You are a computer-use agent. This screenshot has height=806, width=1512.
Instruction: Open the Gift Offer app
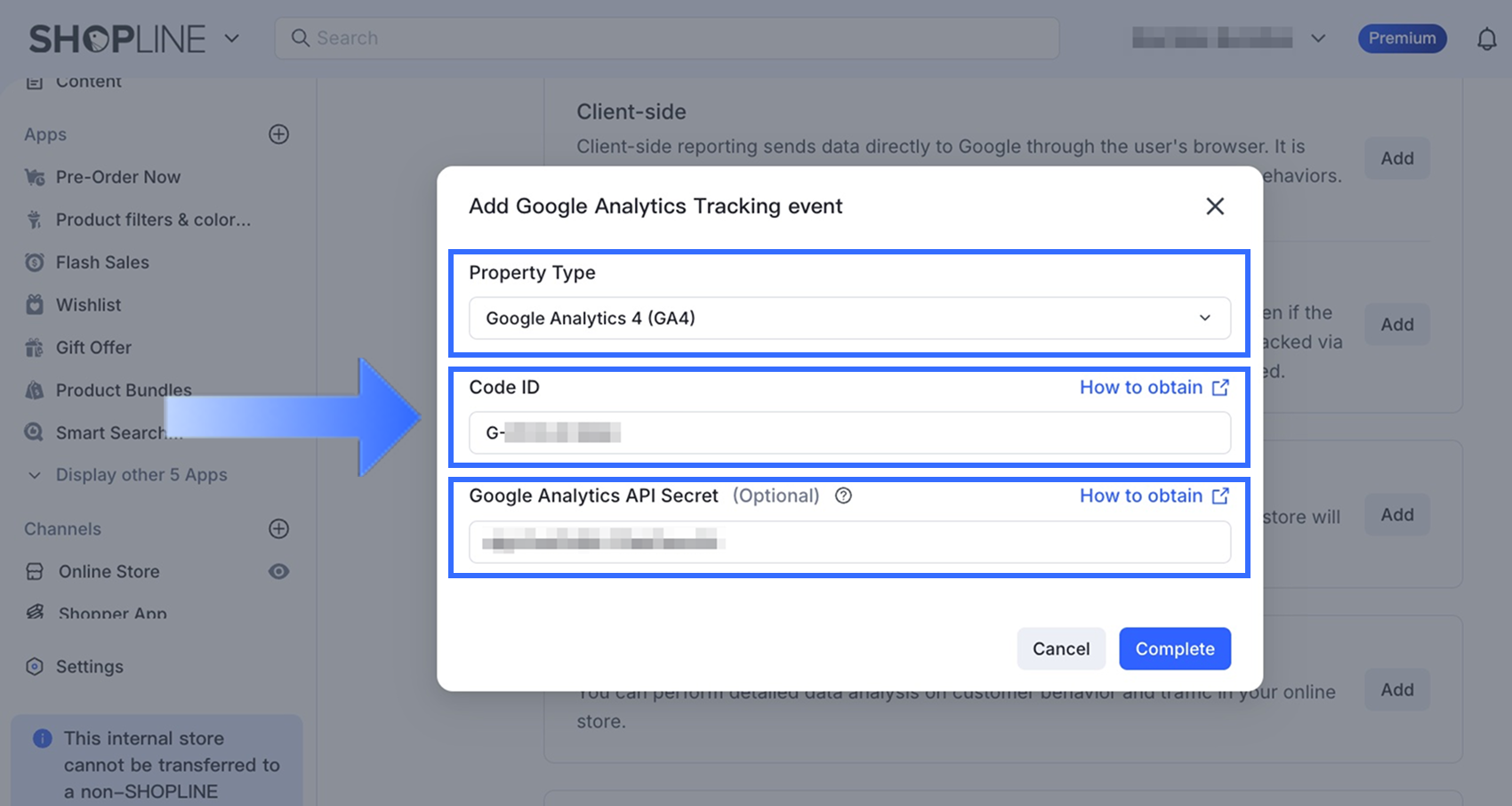(93, 348)
